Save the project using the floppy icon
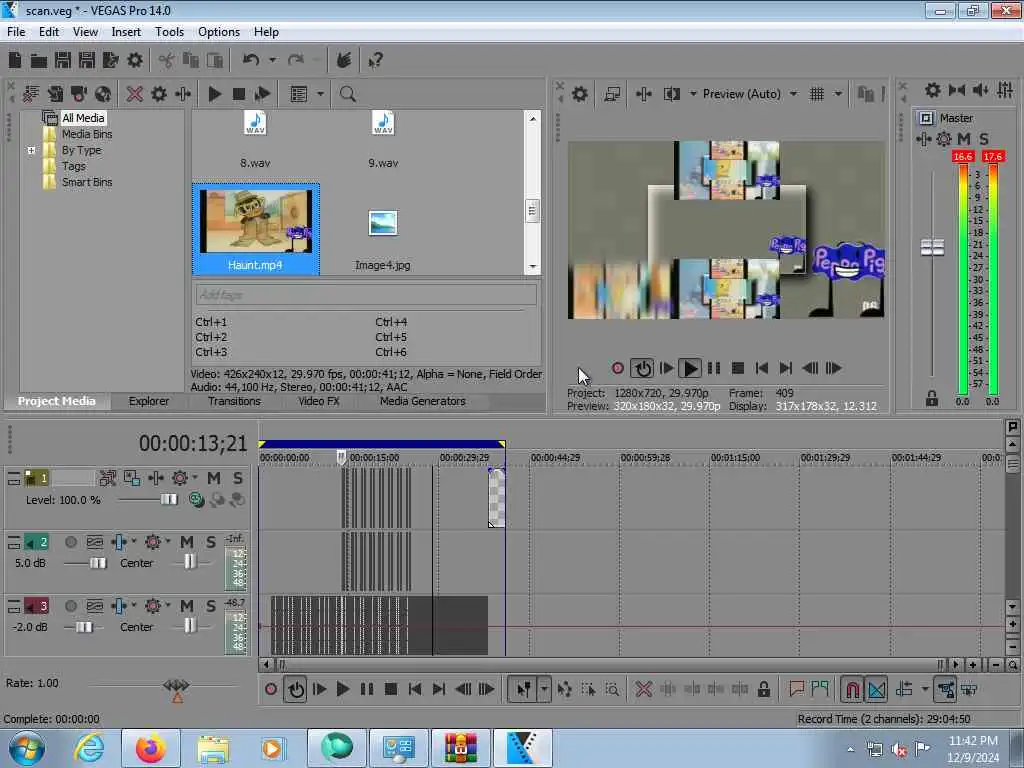Viewport: 1024px width, 768px height. [63, 61]
